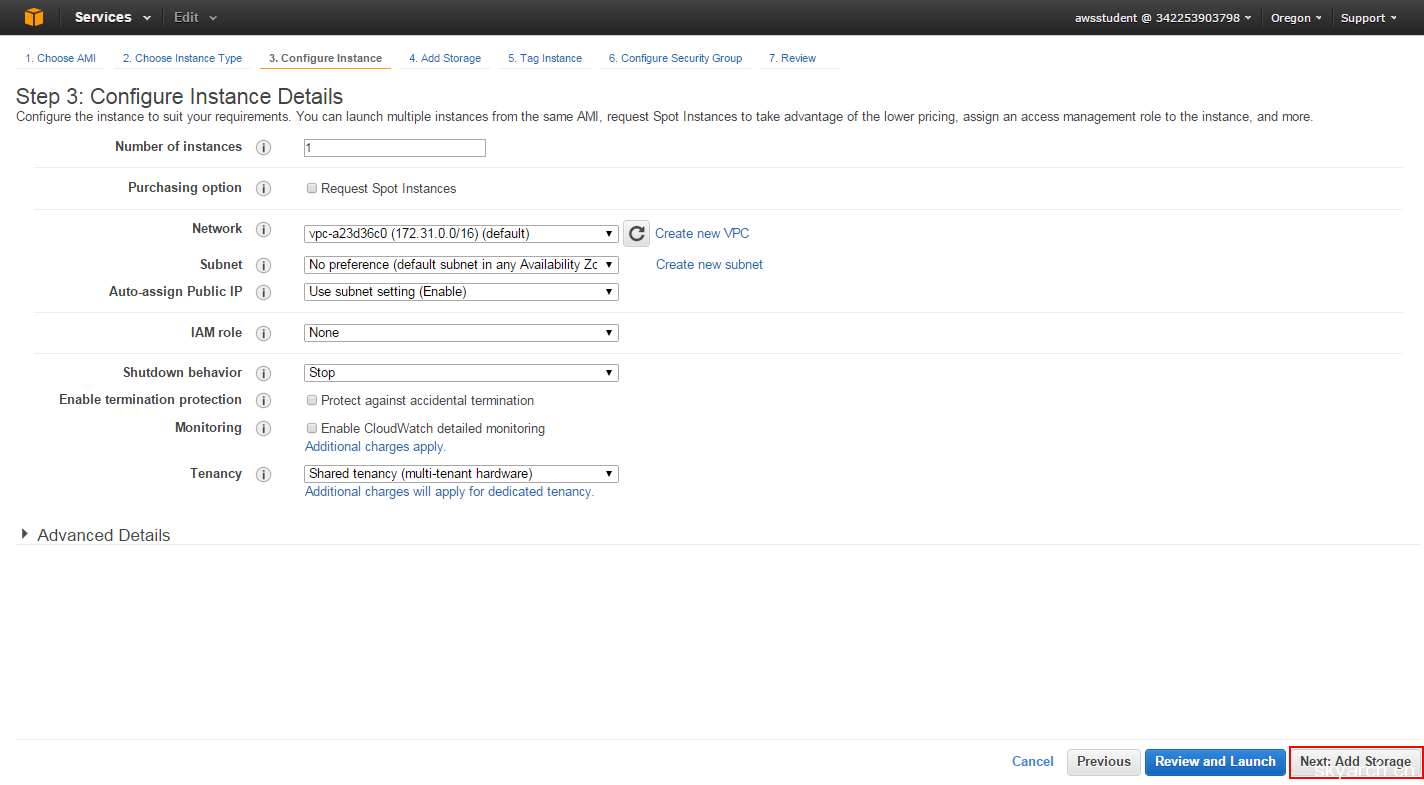Enable CloudWatch detailed monitoring checkbox
This screenshot has height=785, width=1424.
[312, 428]
